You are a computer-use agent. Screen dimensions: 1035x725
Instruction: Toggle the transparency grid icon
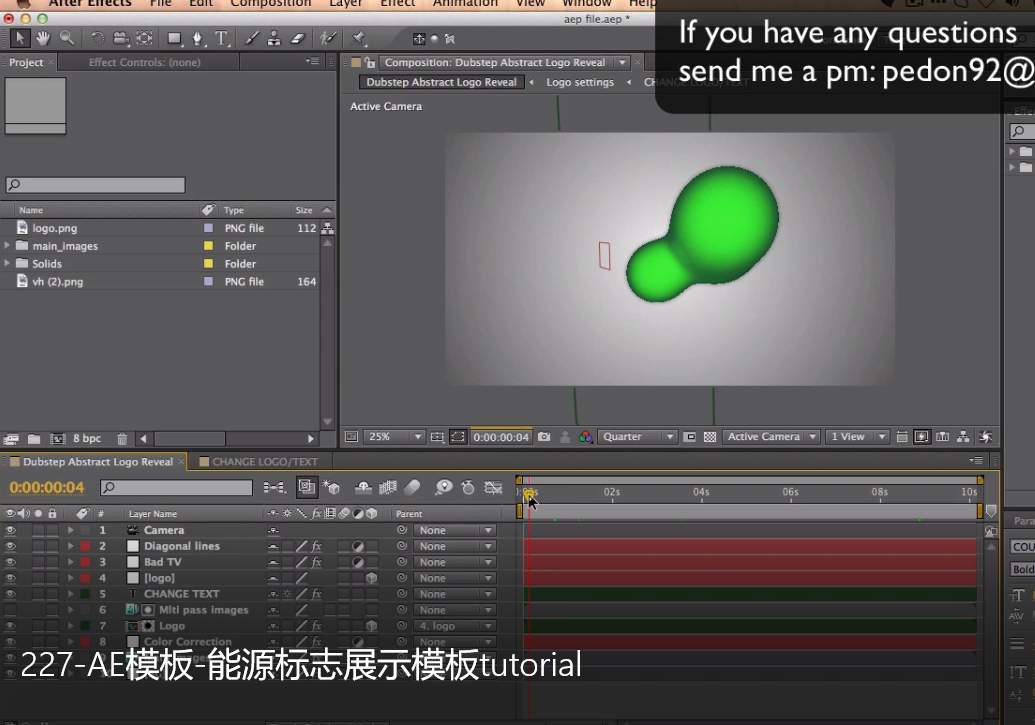710,436
